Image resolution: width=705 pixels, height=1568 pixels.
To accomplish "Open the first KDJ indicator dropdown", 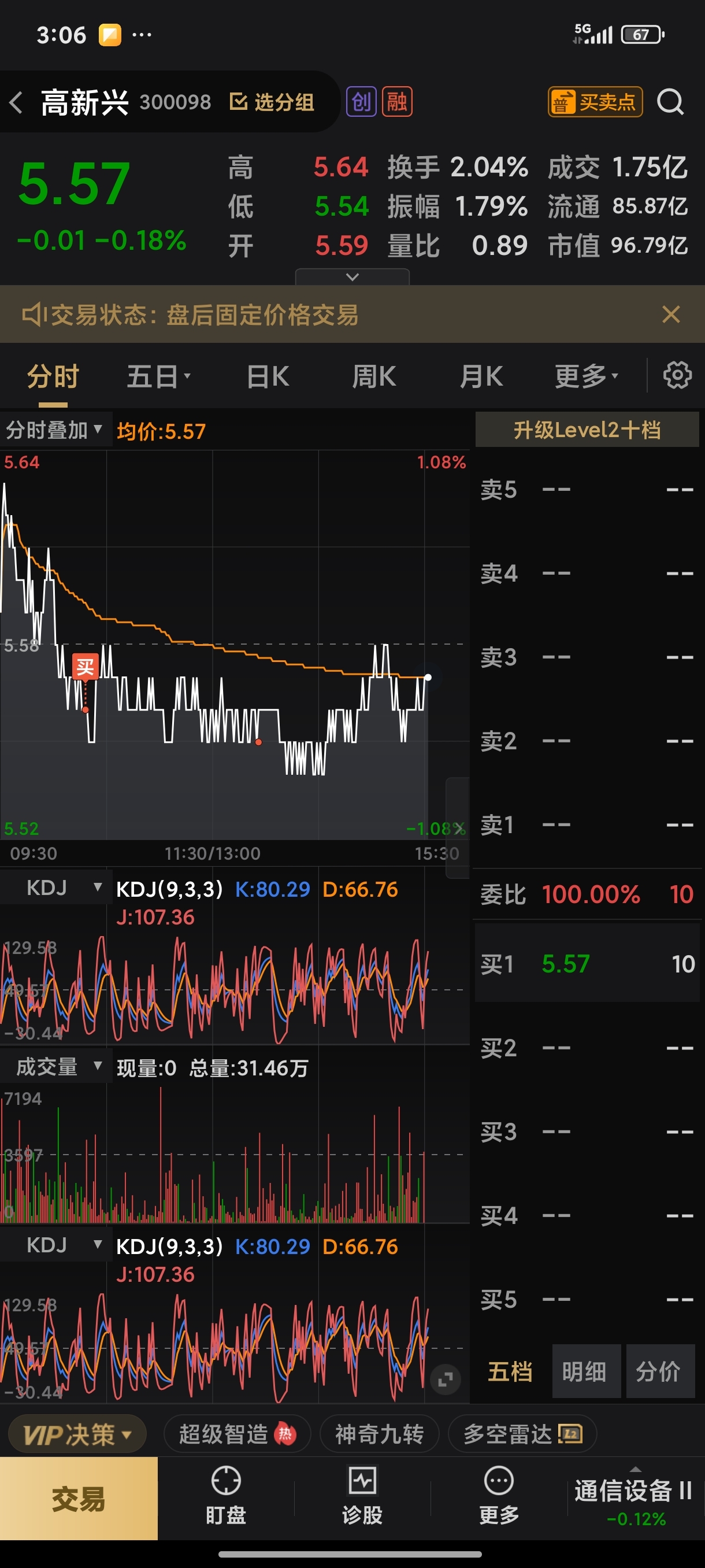I will pyautogui.click(x=56, y=888).
